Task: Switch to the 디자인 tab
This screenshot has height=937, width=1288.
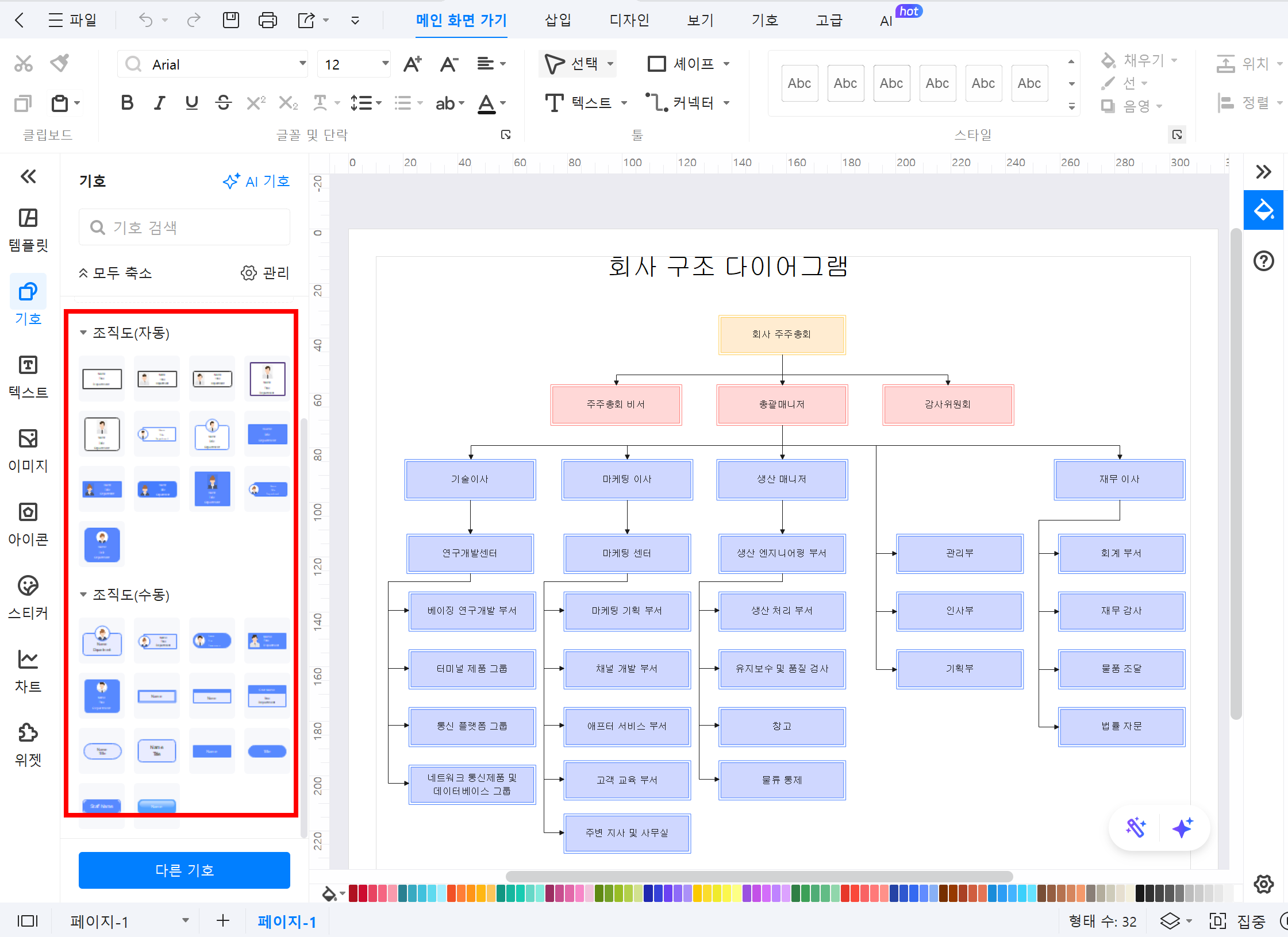Action: [629, 21]
